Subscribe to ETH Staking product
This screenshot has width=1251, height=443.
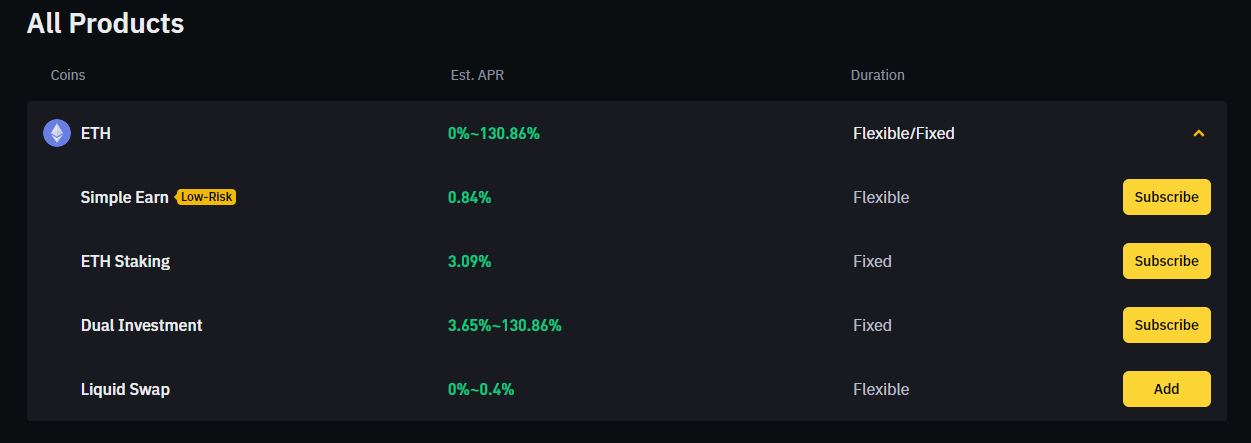(x=1166, y=261)
